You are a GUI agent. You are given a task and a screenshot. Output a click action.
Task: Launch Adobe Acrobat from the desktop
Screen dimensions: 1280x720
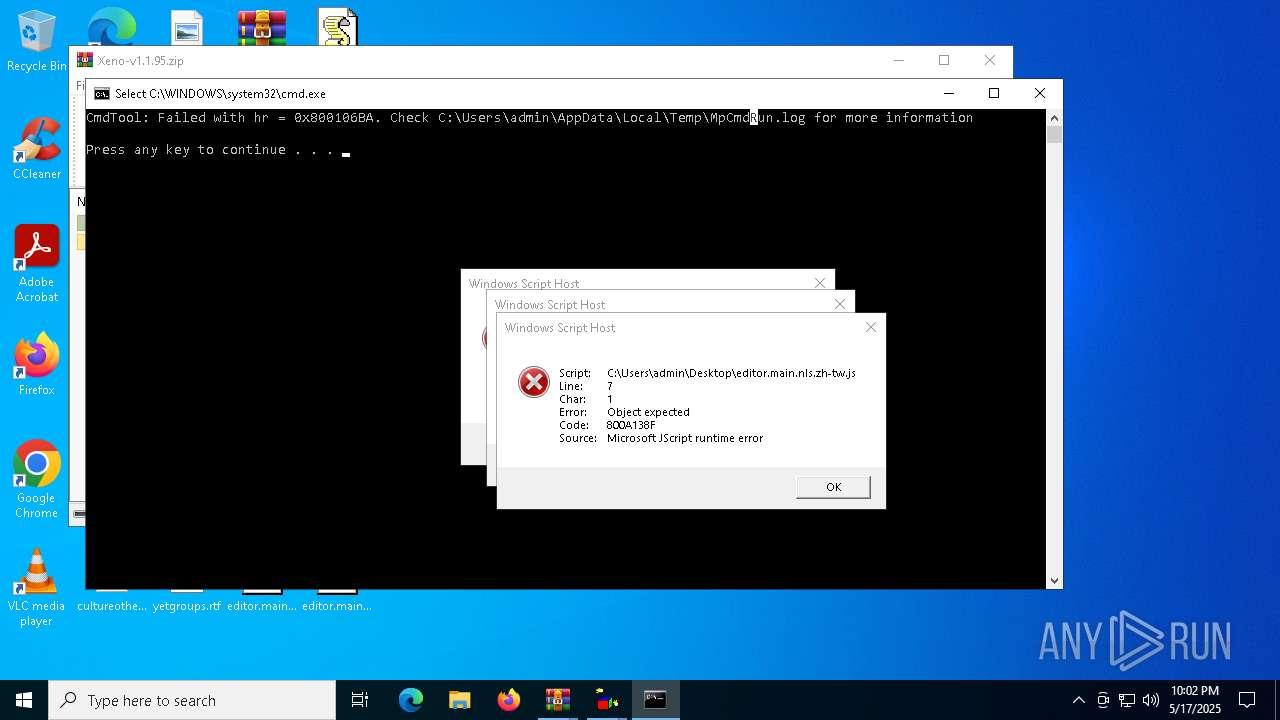(37, 263)
